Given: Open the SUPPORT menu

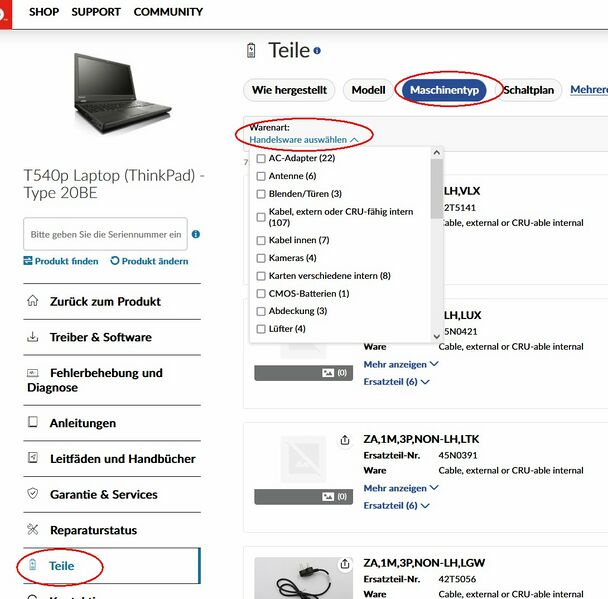Looking at the screenshot, I should tap(96, 12).
